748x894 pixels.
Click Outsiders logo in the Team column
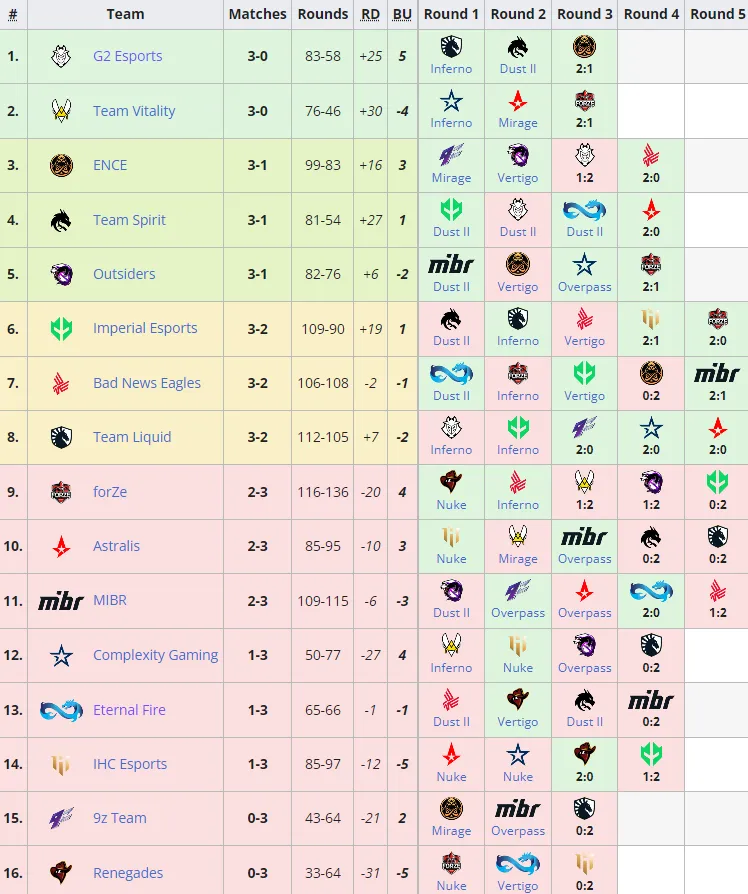click(x=61, y=274)
